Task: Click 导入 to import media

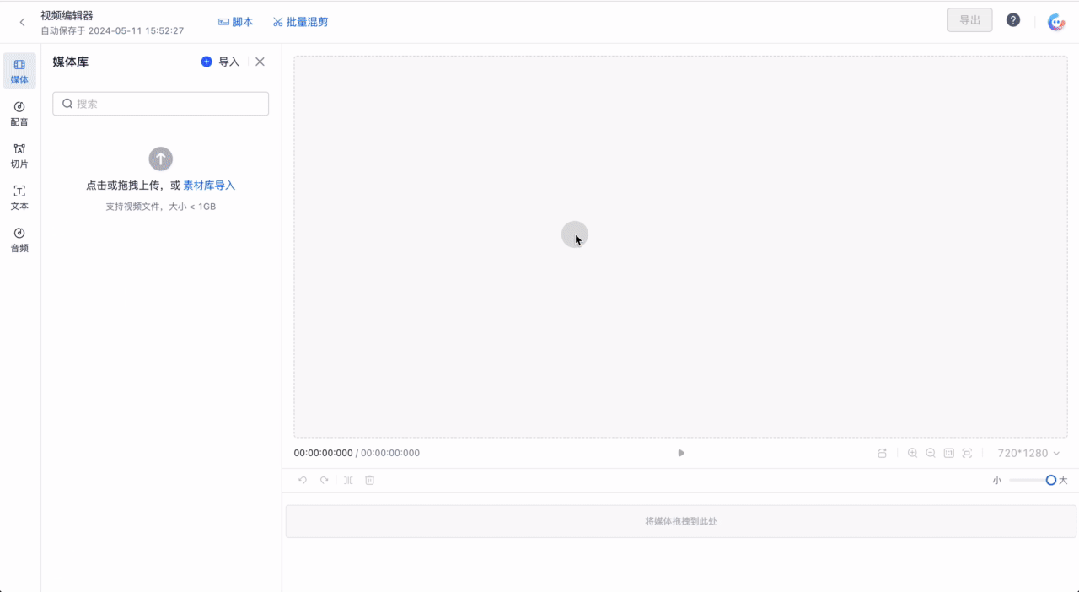Action: click(x=220, y=62)
